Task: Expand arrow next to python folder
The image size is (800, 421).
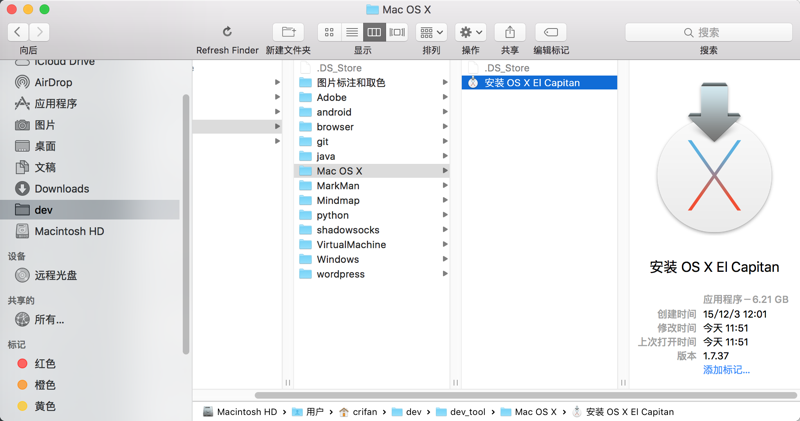Action: (x=445, y=215)
